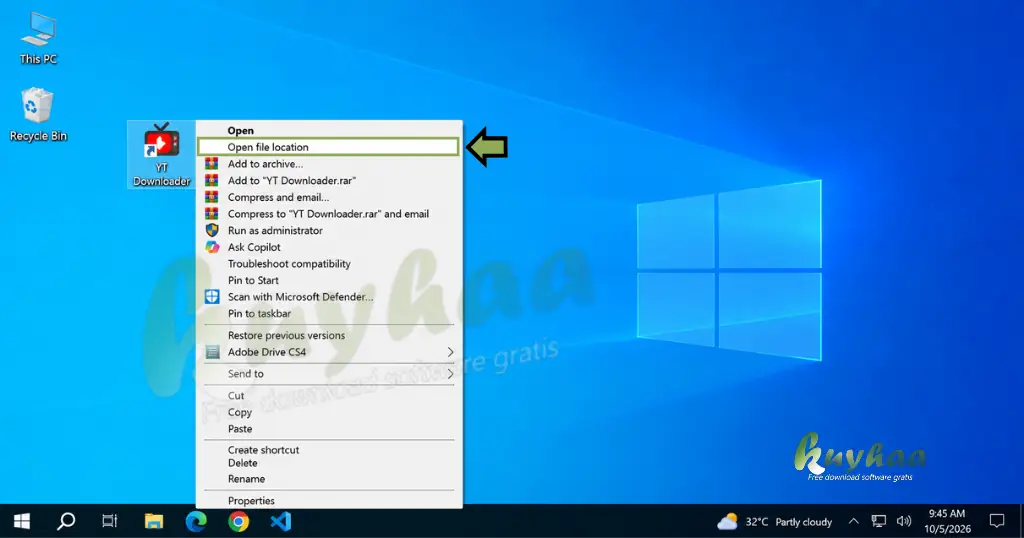Viewport: 1024px width, 538px height.
Task: Open the notification center icon
Action: click(997, 521)
